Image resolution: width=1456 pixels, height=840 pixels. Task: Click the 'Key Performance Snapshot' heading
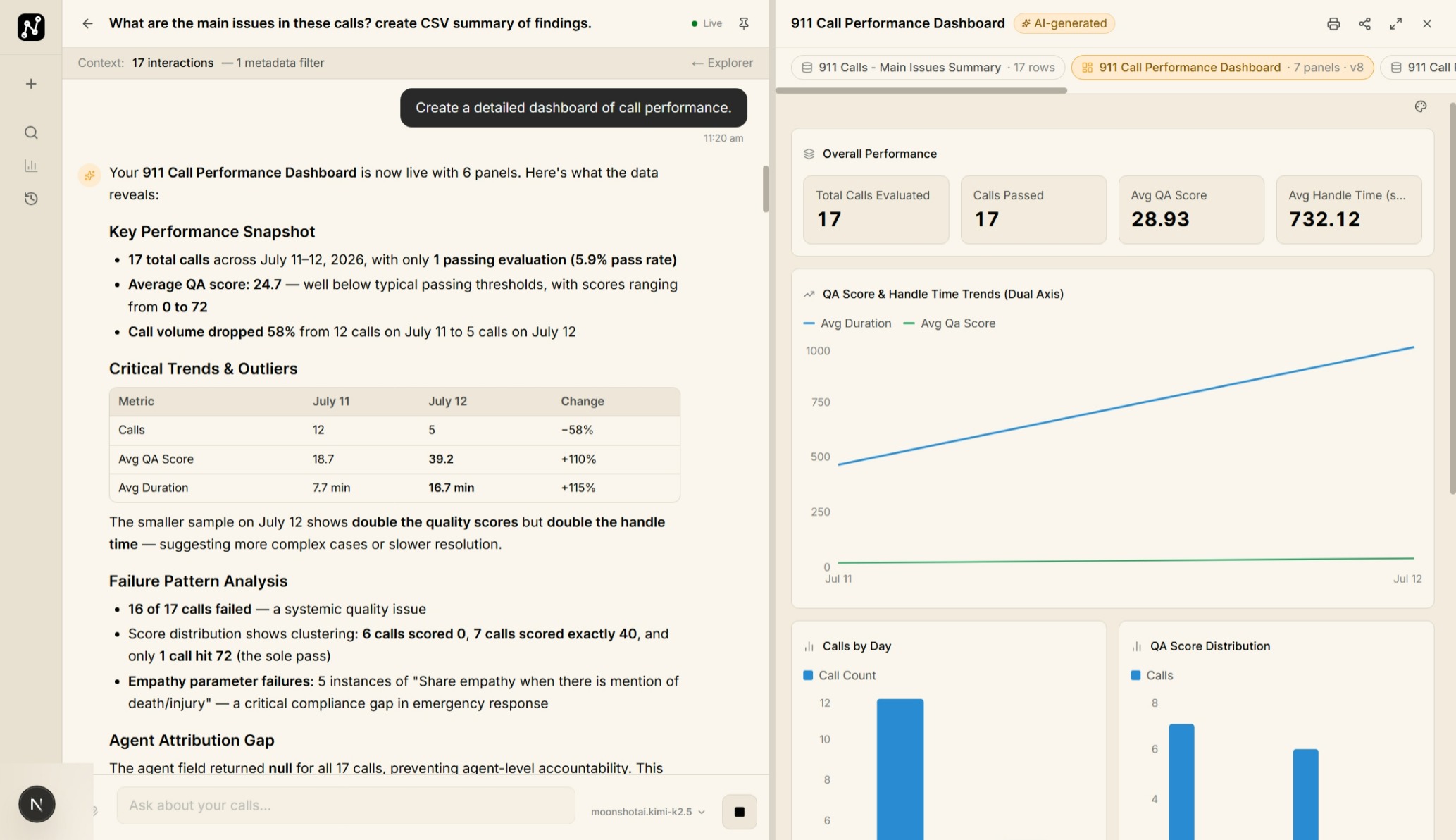[x=211, y=232]
